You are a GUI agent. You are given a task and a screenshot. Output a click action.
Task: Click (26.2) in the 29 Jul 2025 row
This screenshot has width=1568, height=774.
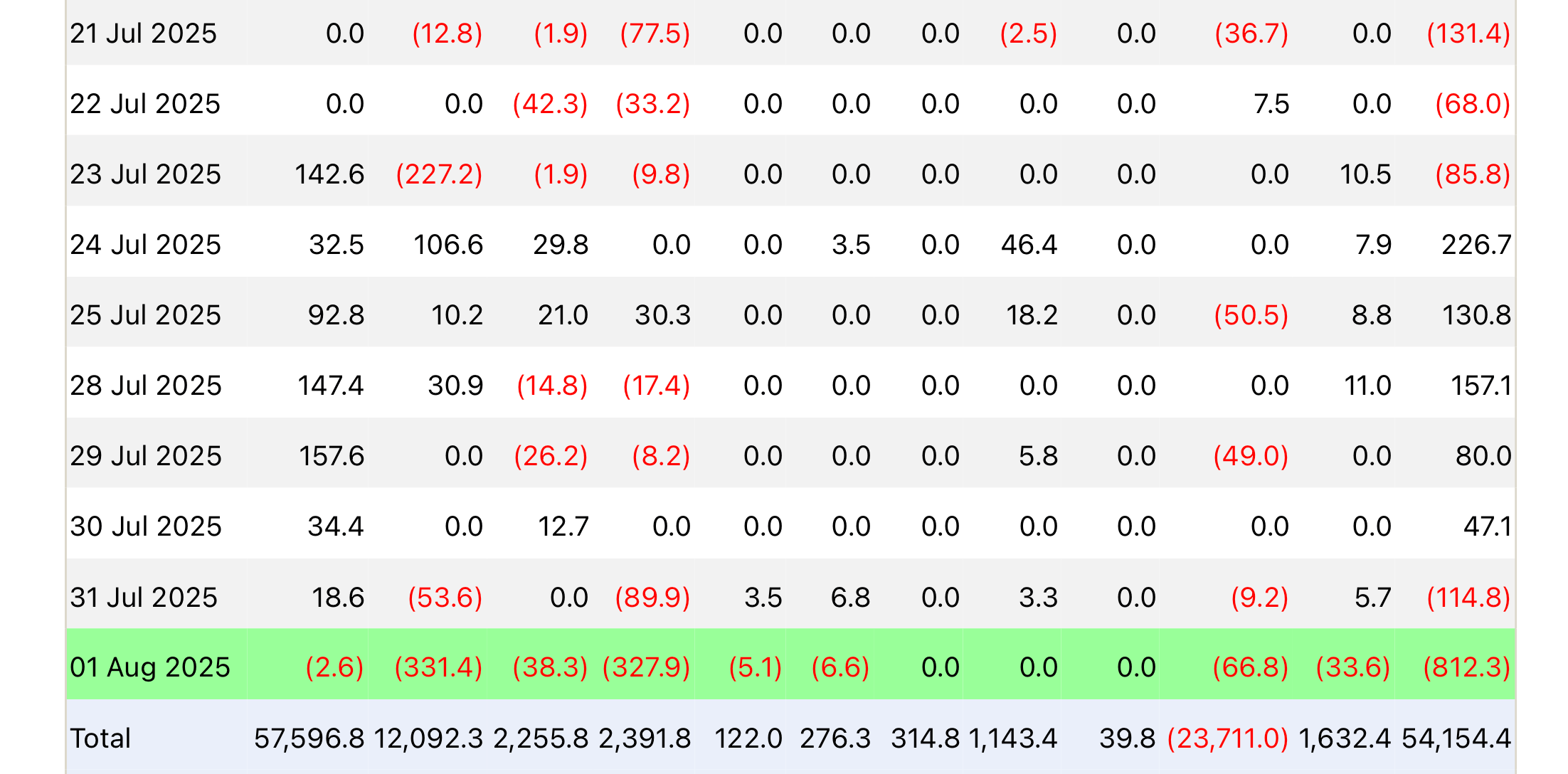551,456
